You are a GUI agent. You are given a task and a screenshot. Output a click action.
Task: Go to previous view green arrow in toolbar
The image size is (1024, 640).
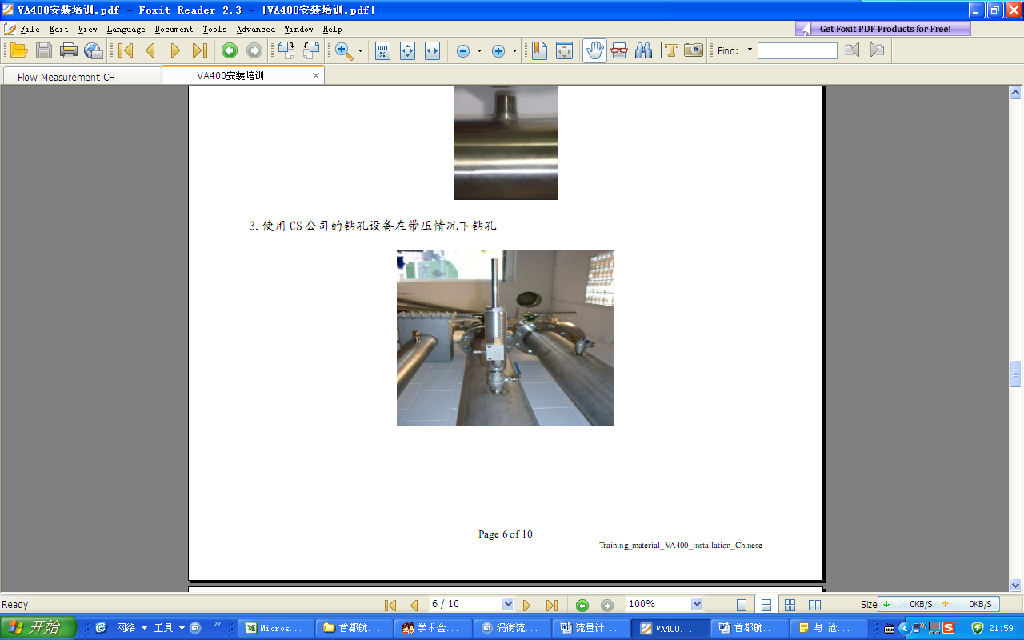(x=229, y=50)
